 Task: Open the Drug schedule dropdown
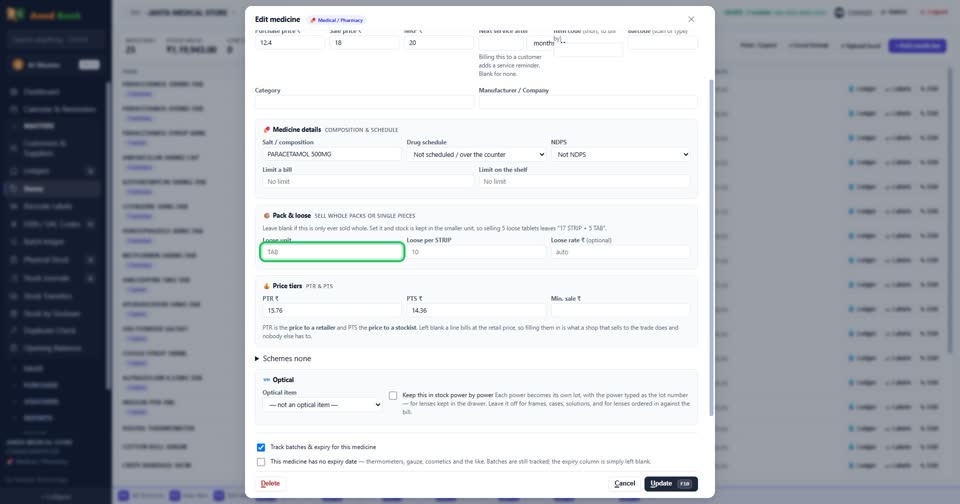476,154
